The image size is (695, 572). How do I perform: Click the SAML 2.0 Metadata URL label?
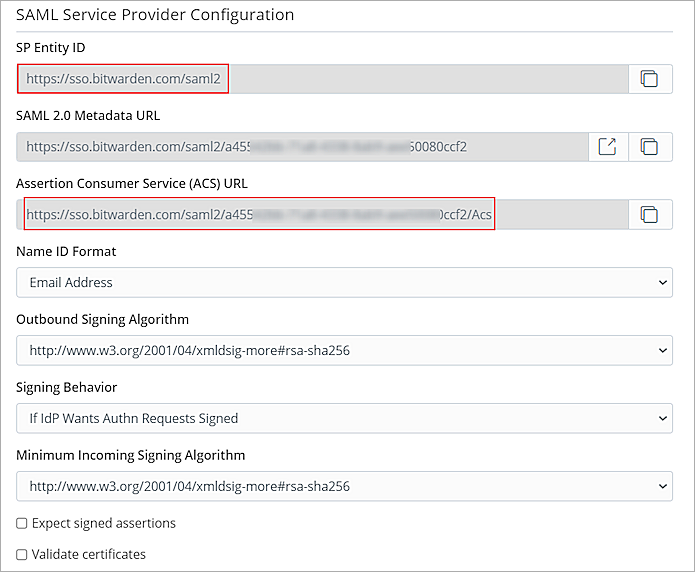coord(88,115)
